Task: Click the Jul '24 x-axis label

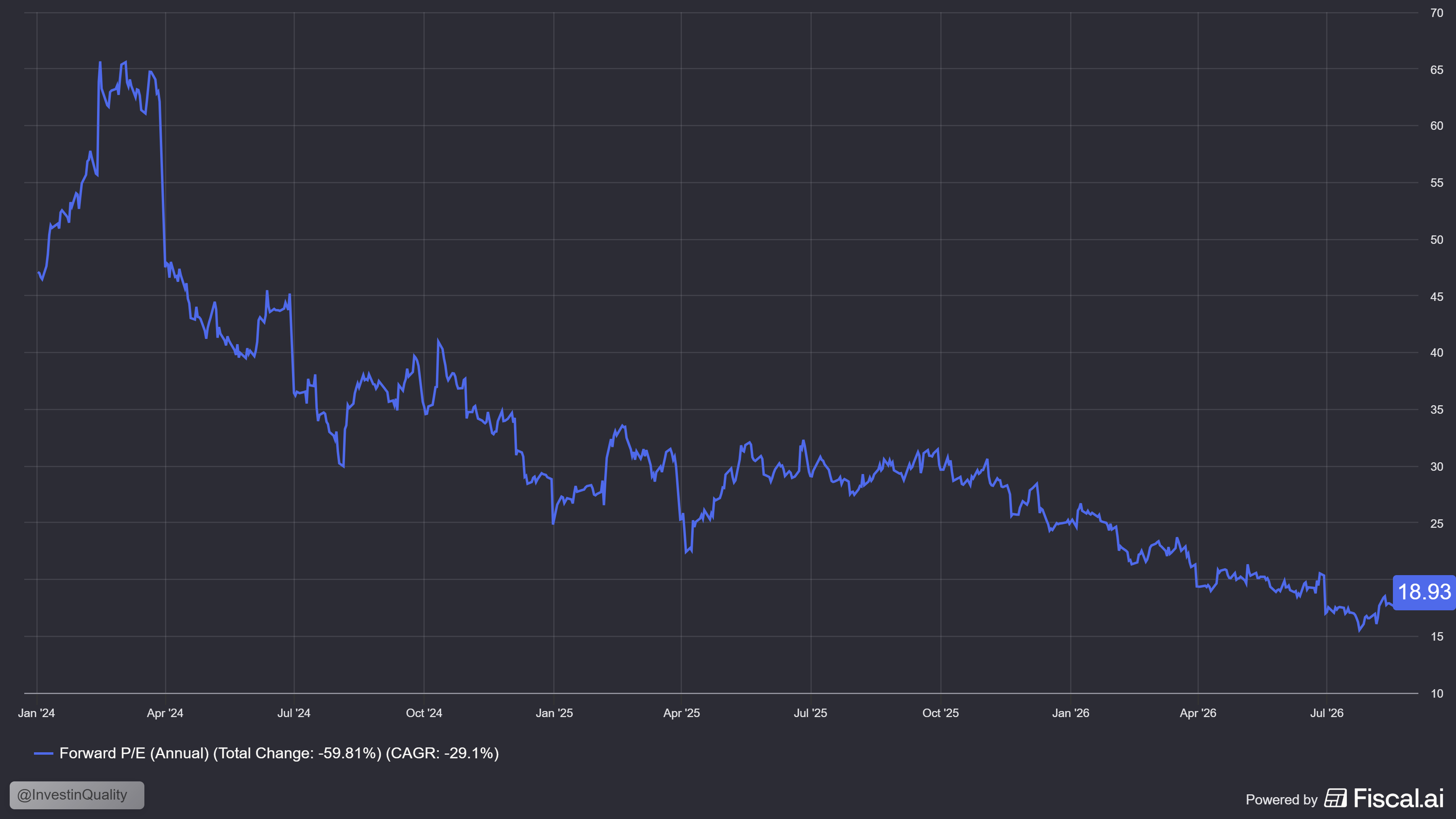Action: point(294,713)
